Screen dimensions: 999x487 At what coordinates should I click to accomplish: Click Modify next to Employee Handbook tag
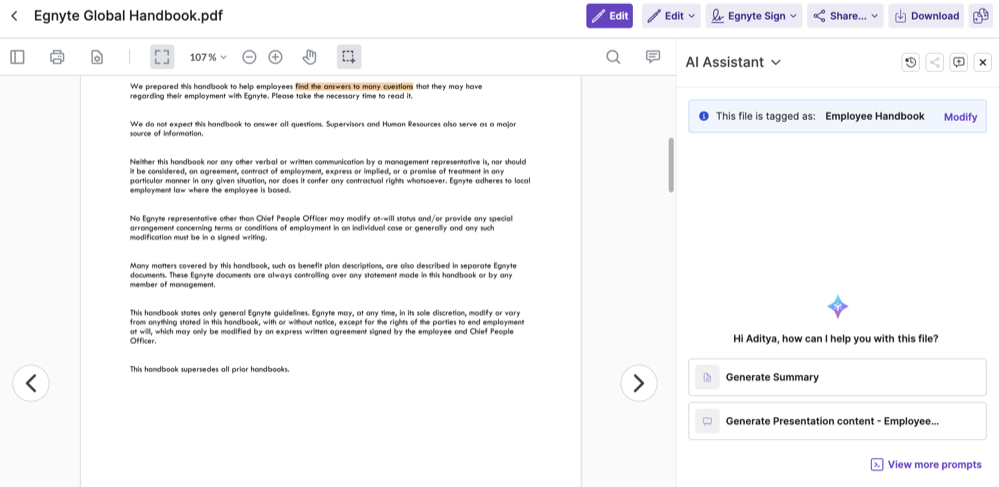tap(960, 117)
